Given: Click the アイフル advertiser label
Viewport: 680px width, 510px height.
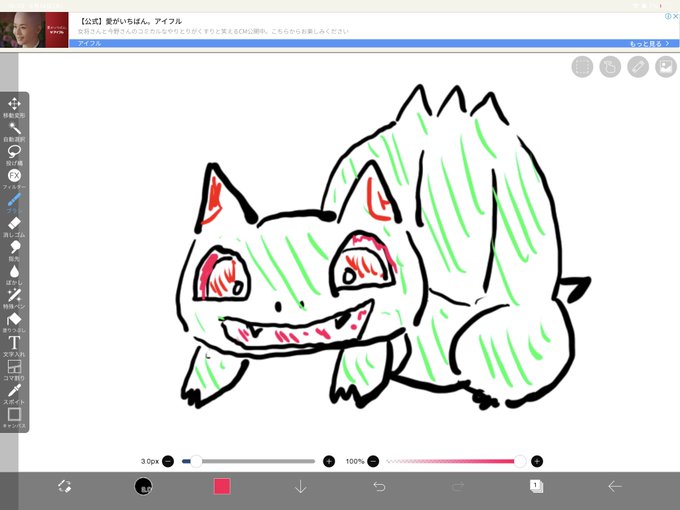Looking at the screenshot, I should pyautogui.click(x=89, y=43).
